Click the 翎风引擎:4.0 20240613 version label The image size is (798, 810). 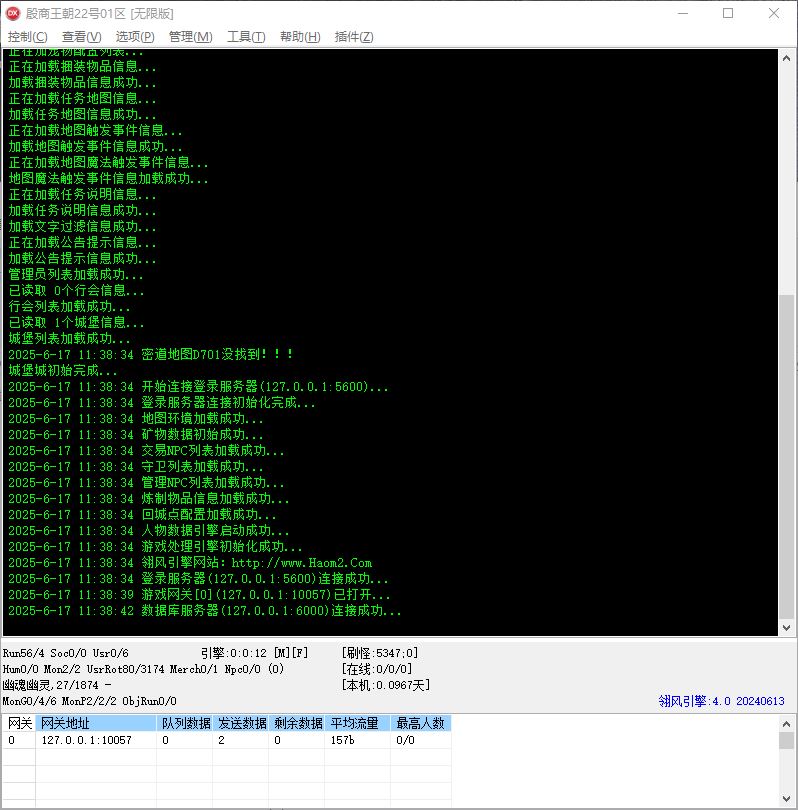[x=721, y=701]
